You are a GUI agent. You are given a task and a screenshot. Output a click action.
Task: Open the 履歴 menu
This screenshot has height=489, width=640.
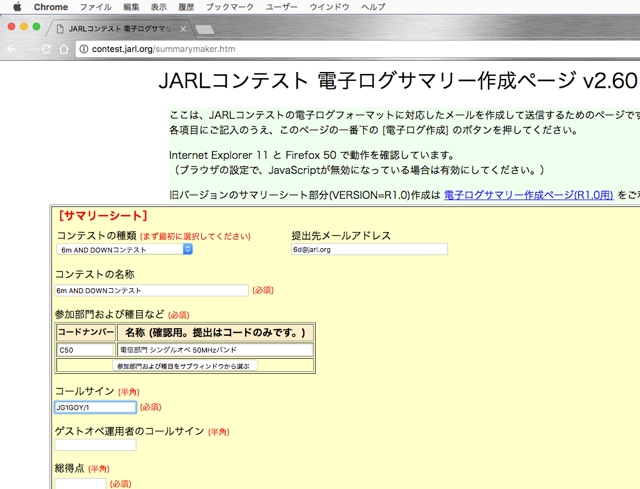186,7
